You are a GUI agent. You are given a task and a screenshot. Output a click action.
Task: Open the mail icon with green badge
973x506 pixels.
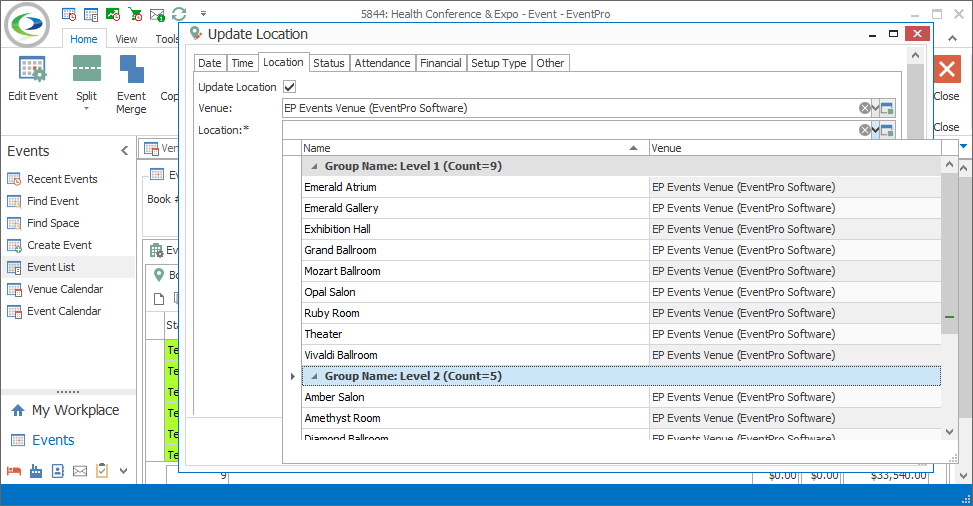point(157,14)
